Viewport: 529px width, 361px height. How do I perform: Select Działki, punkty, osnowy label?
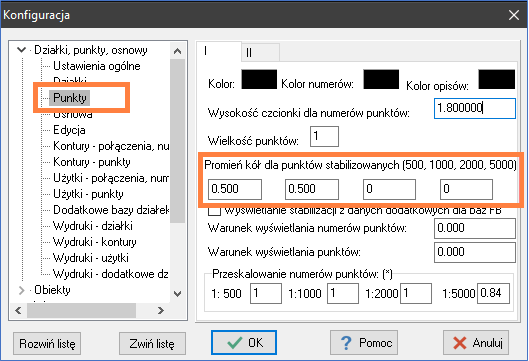pos(91,50)
